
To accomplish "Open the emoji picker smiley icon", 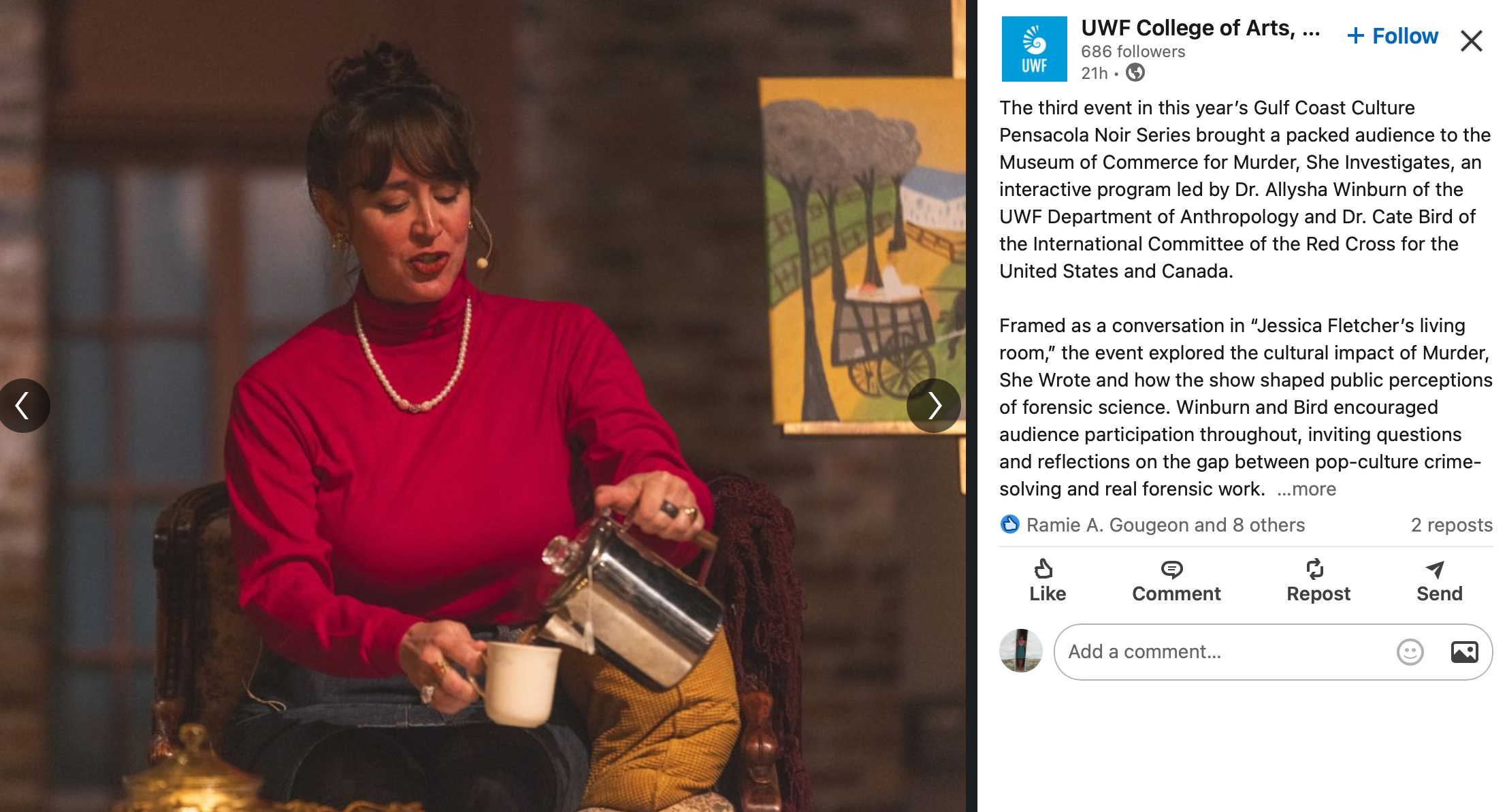I will (x=1410, y=652).
